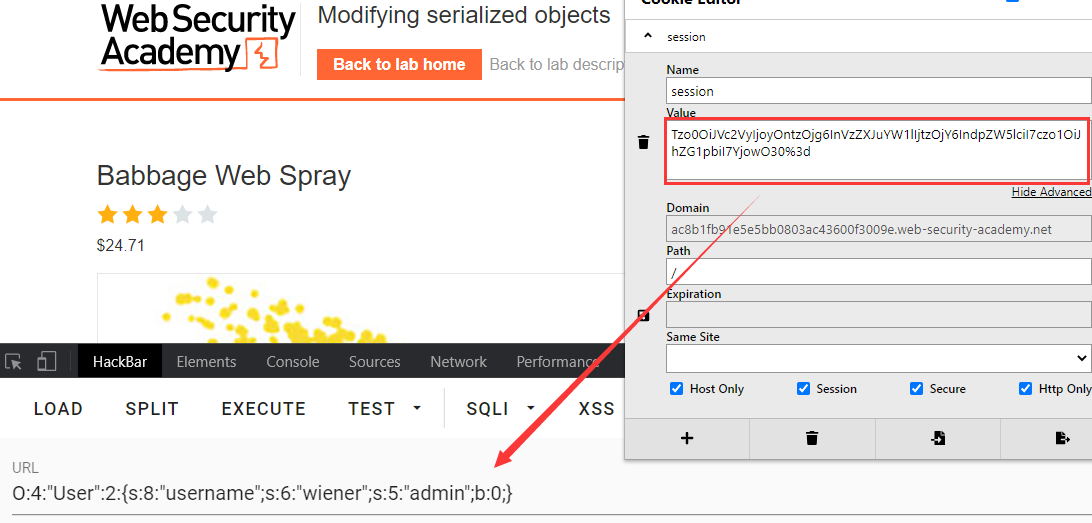This screenshot has width=1092, height=523.
Task: Click the import cookies icon
Action: (x=937, y=438)
